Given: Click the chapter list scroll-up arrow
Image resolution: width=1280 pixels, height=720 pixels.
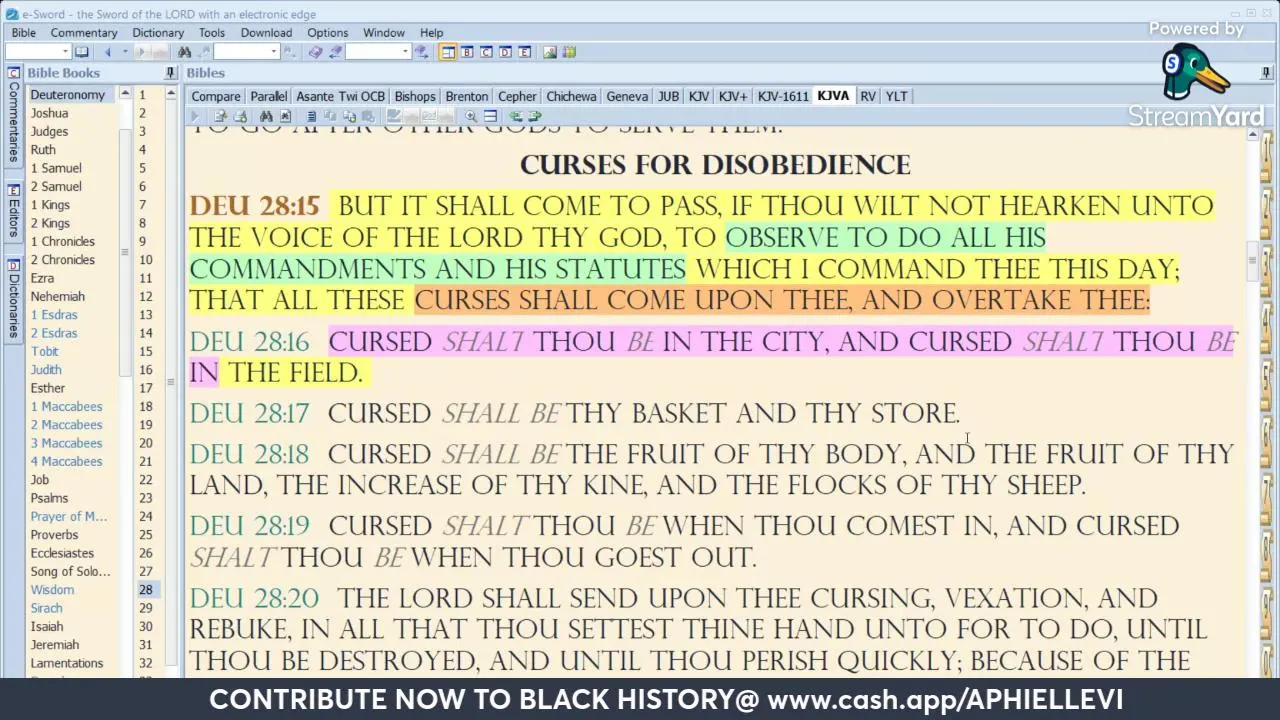Looking at the screenshot, I should click(171, 94).
